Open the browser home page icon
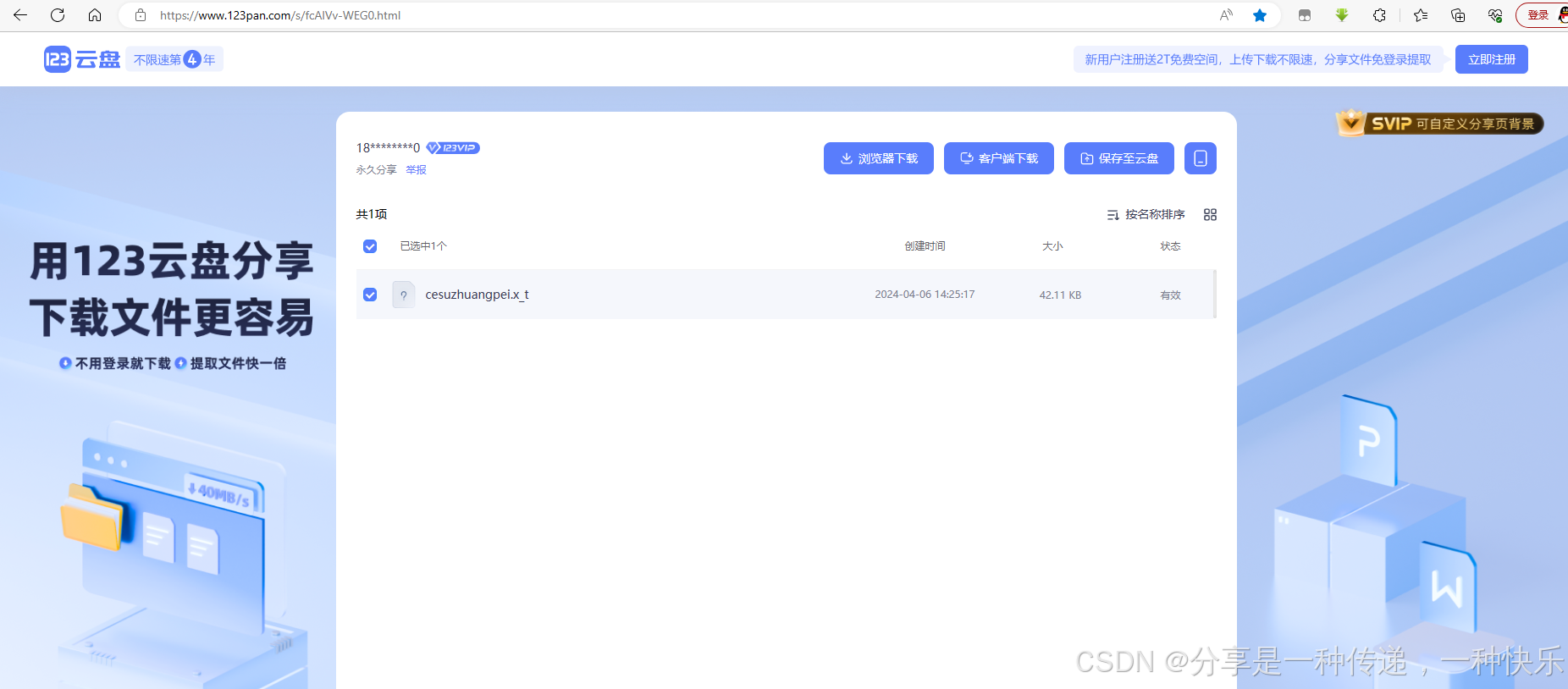 pyautogui.click(x=95, y=15)
